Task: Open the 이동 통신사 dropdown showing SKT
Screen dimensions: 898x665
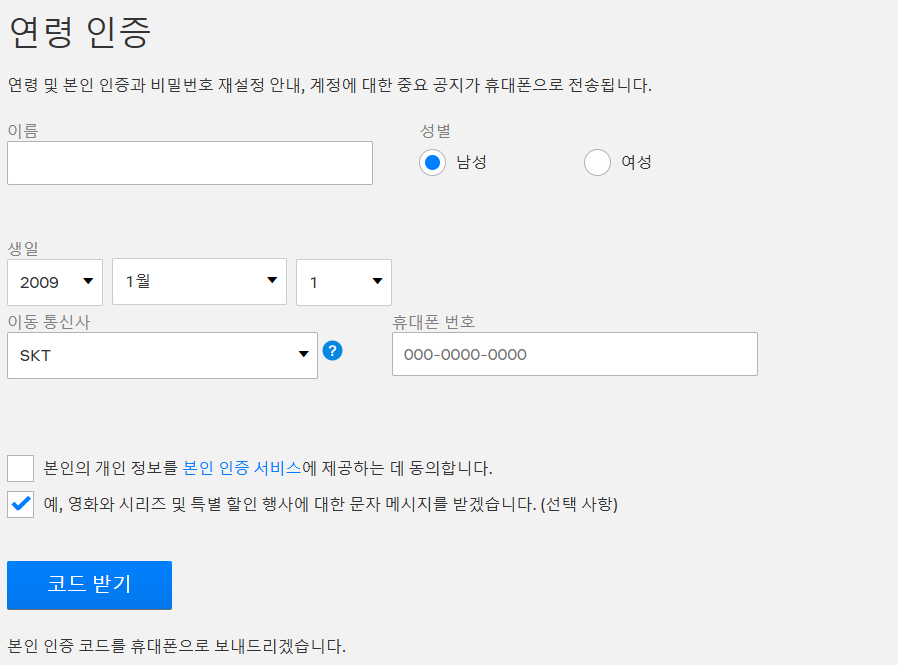Action: click(163, 356)
